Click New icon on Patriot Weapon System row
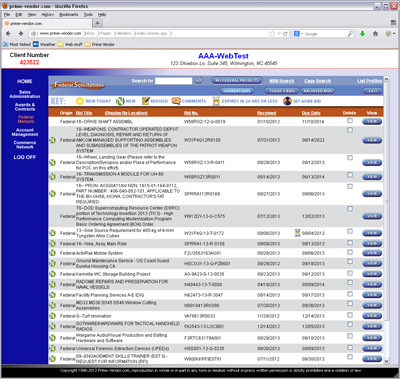The height and width of the screenshot is (379, 400). (52, 140)
